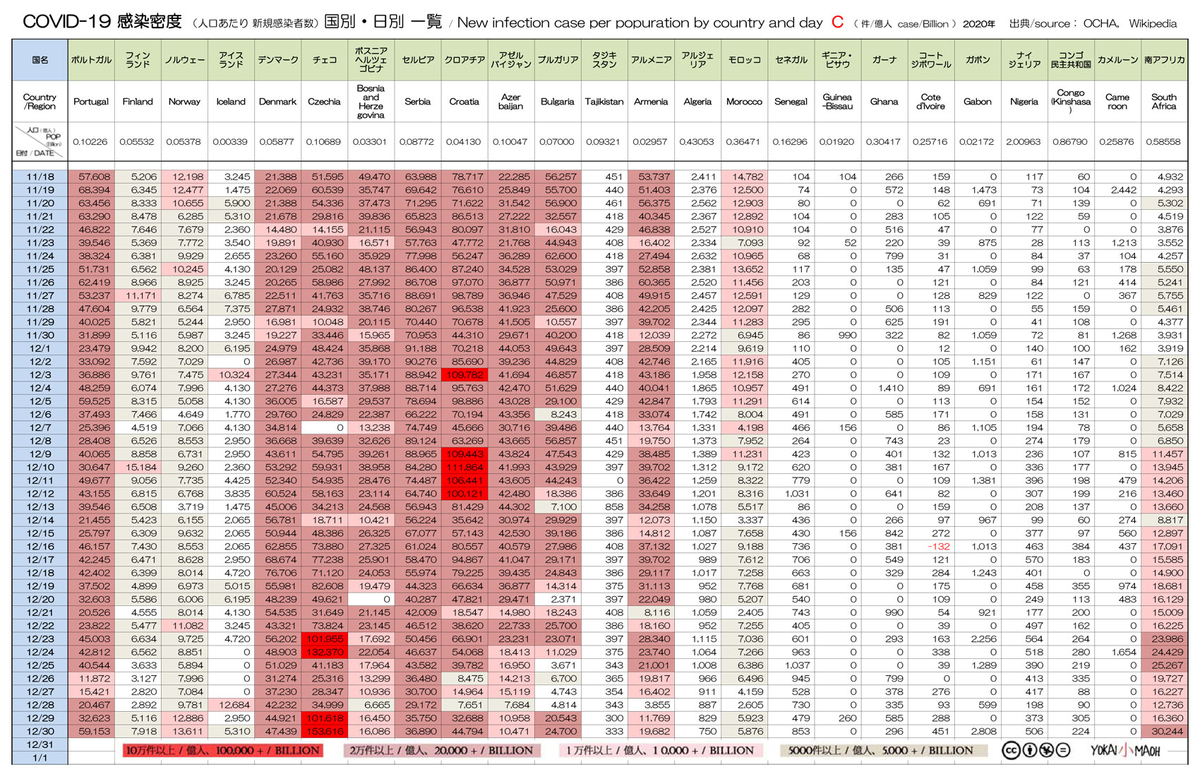This screenshot has height=772, width=1200.
Task: Click the Norway column header
Action: (184, 102)
